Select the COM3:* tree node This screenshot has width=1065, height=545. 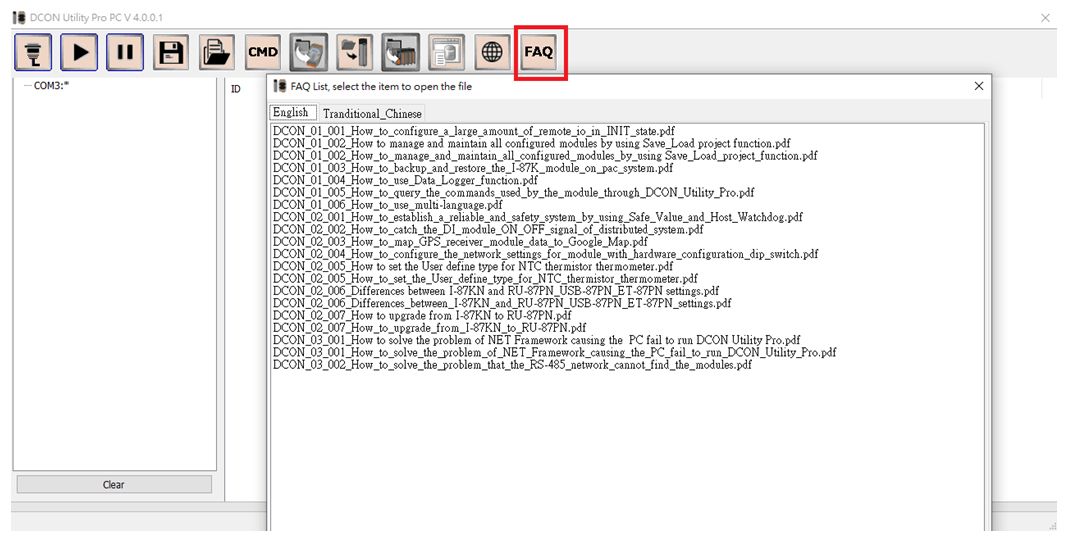(x=52, y=86)
